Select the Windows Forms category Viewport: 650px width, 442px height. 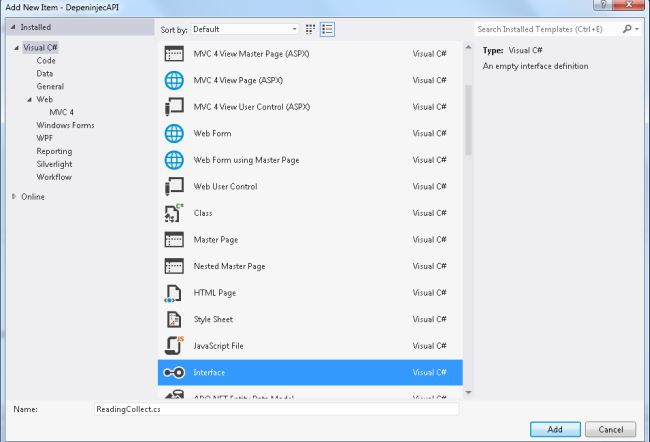pos(65,125)
